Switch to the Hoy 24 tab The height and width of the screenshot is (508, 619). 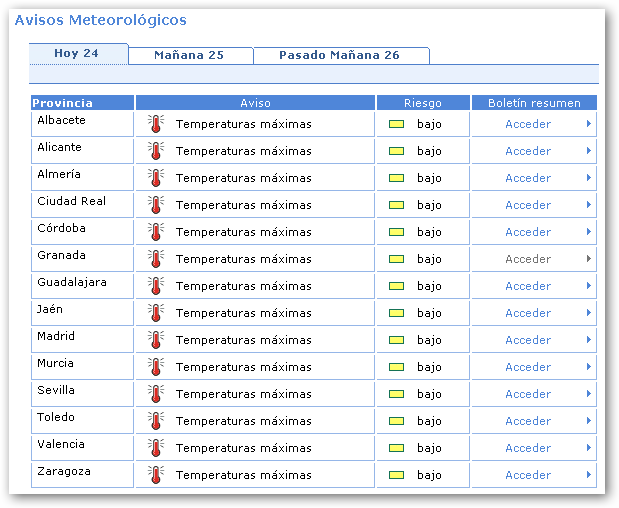tap(77, 54)
